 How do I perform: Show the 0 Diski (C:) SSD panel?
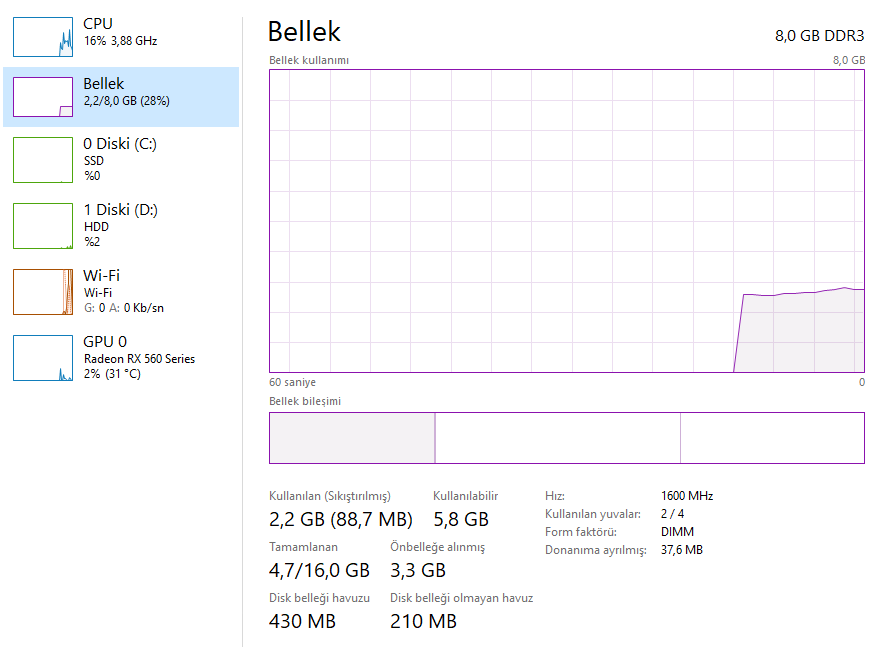coord(121,160)
